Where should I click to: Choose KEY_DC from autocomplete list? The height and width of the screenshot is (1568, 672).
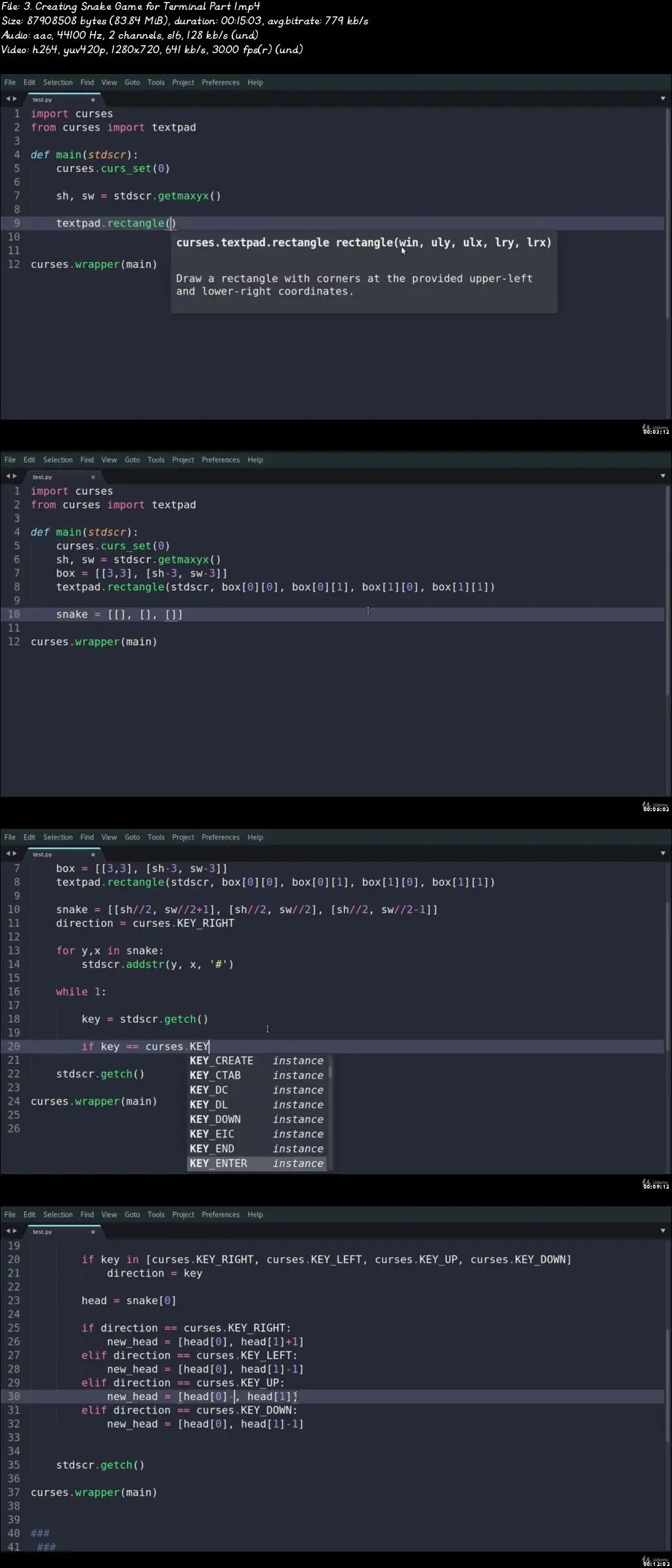coord(257,1090)
